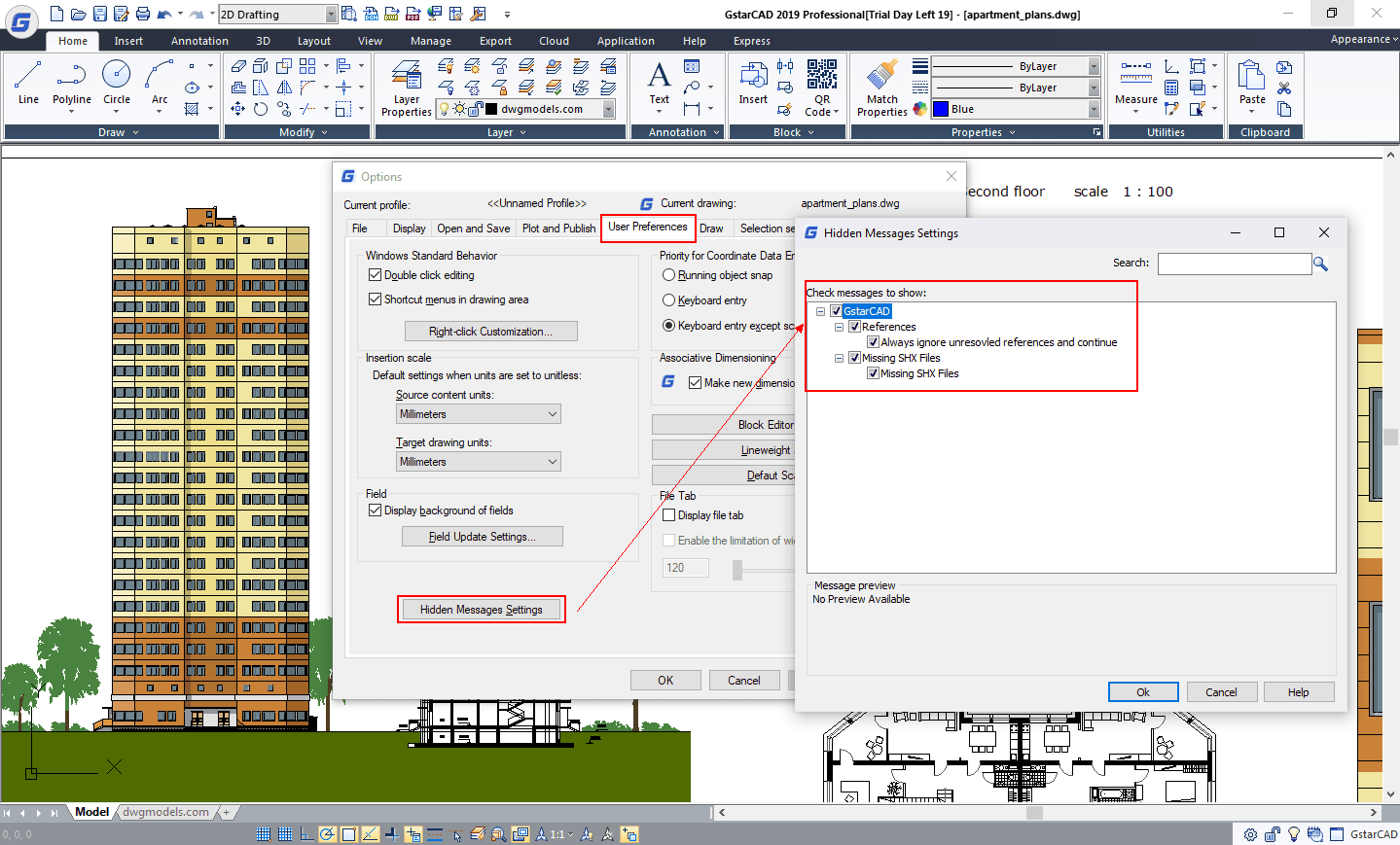
Task: Switch to the dwgmodels.com layout tab
Action: pyautogui.click(x=165, y=812)
